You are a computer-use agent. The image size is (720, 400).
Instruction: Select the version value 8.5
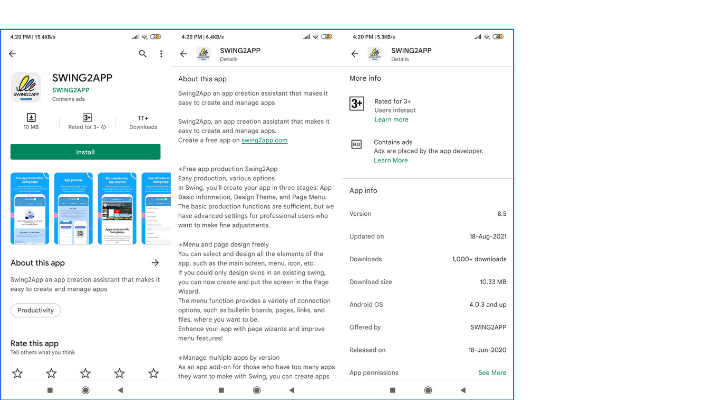[x=502, y=214]
